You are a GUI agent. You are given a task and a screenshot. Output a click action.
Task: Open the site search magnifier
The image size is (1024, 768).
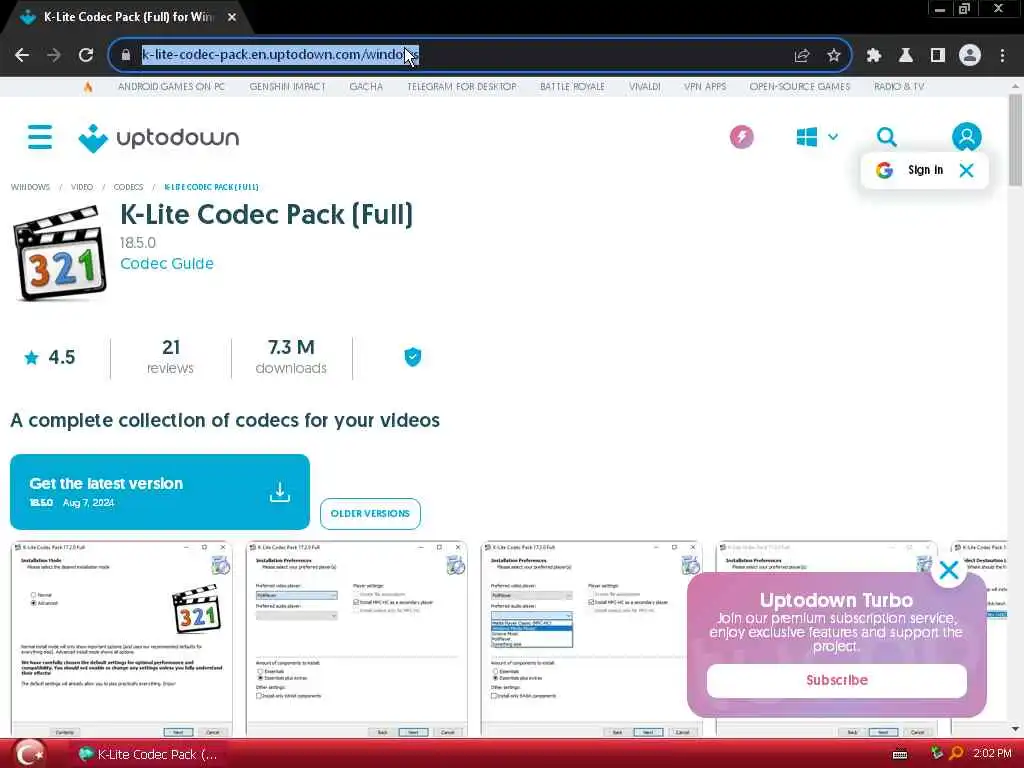click(x=886, y=137)
